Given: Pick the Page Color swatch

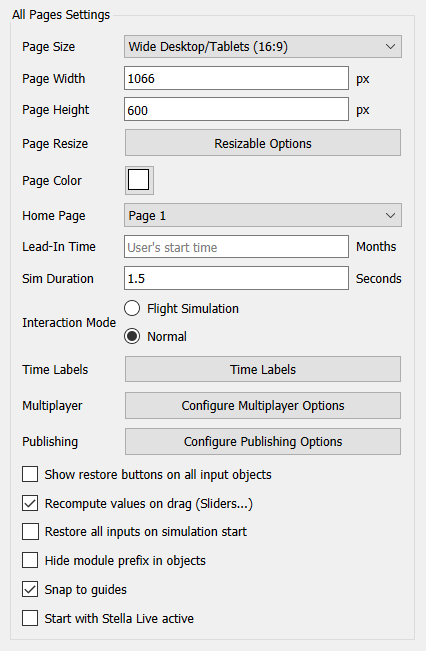Looking at the screenshot, I should coord(139,180).
